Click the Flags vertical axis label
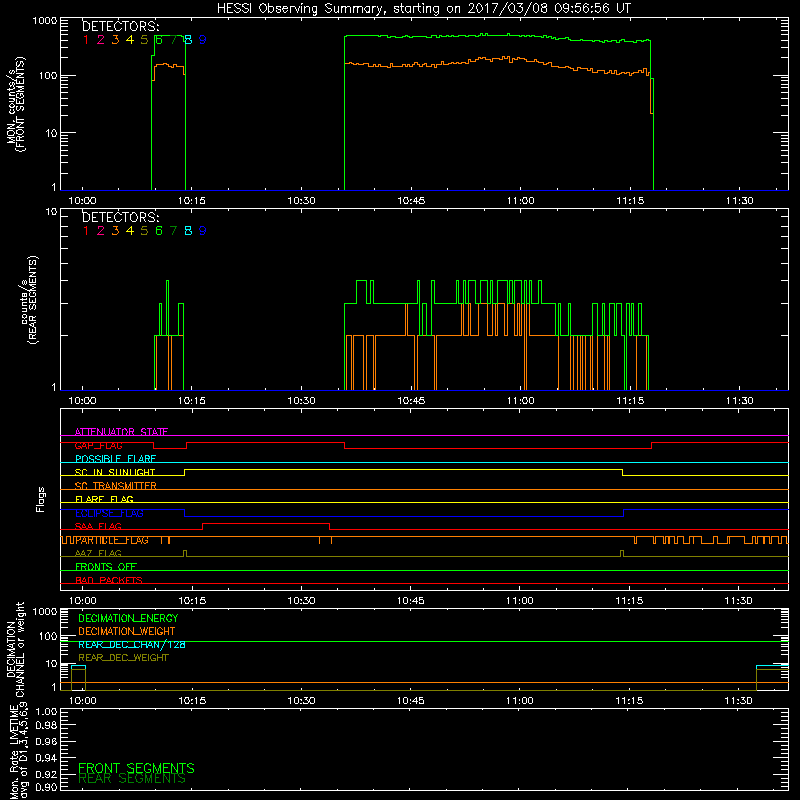The height and width of the screenshot is (800, 800). pos(41,499)
